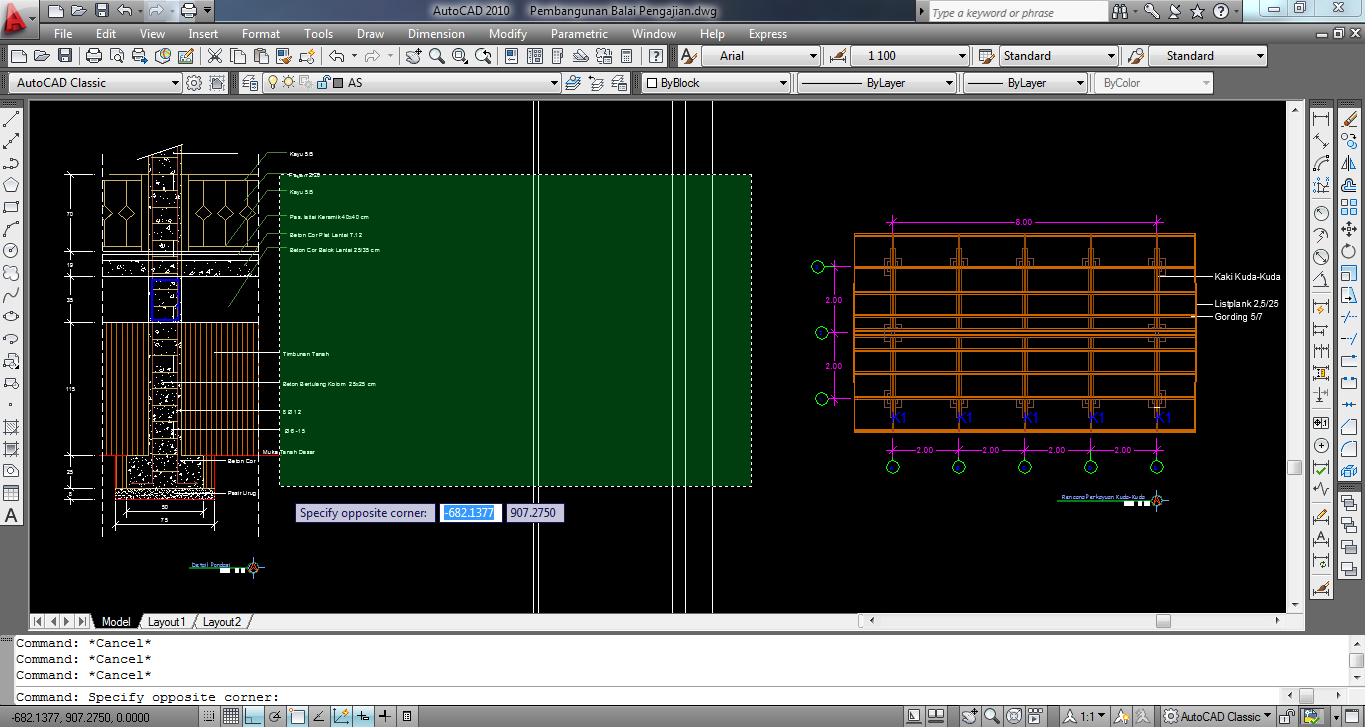Click the Dimension Style icon beside 1 100
1365x727 pixels.
coord(838,56)
